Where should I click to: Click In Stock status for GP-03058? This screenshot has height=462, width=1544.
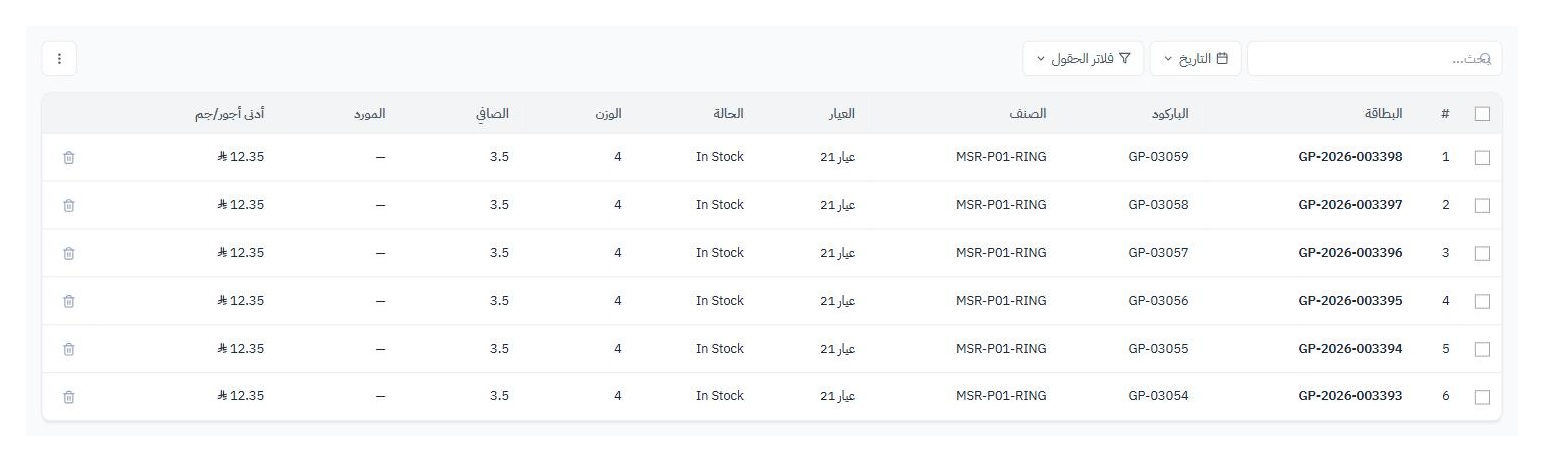[720, 205]
